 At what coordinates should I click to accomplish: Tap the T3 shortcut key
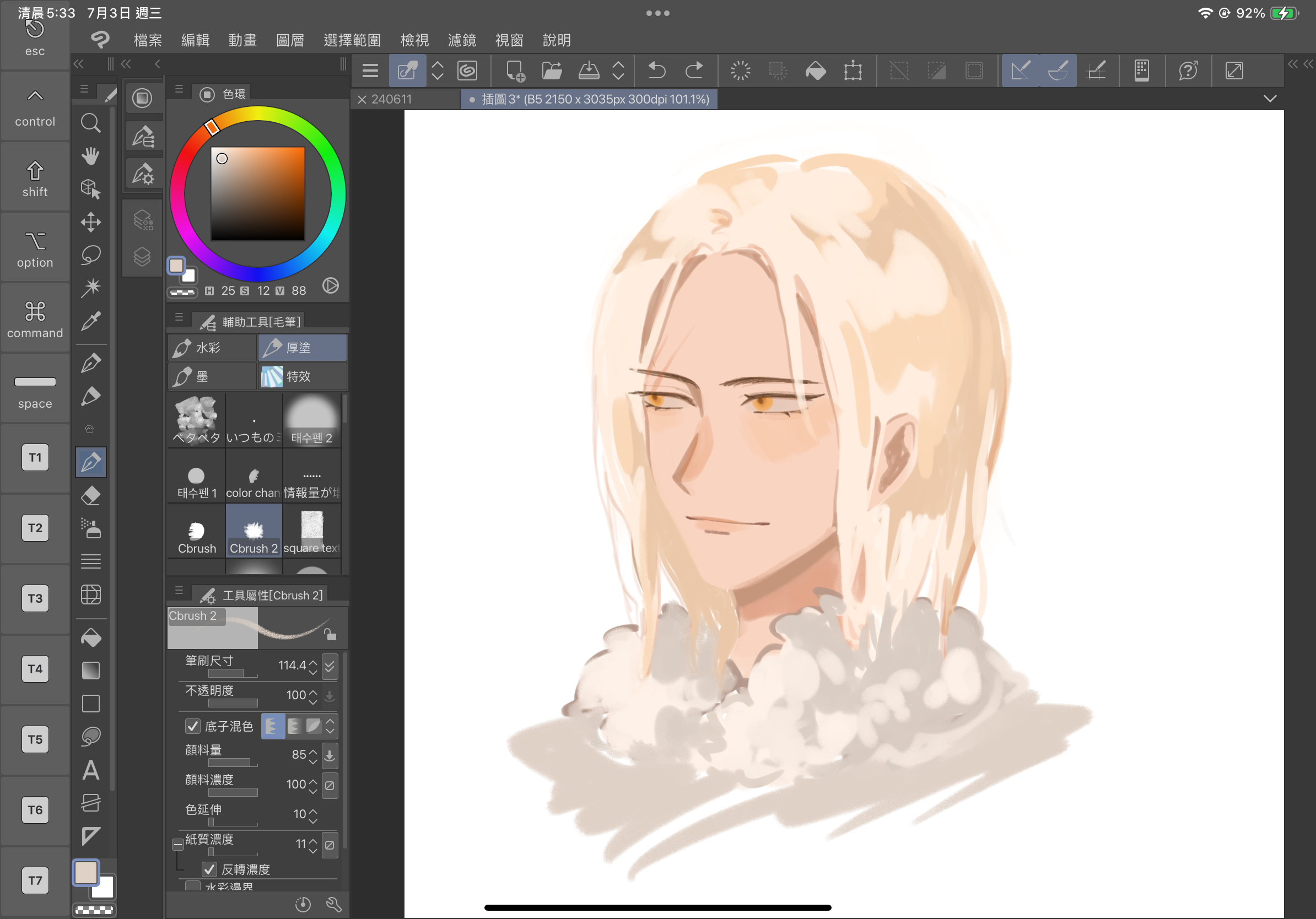pos(35,599)
